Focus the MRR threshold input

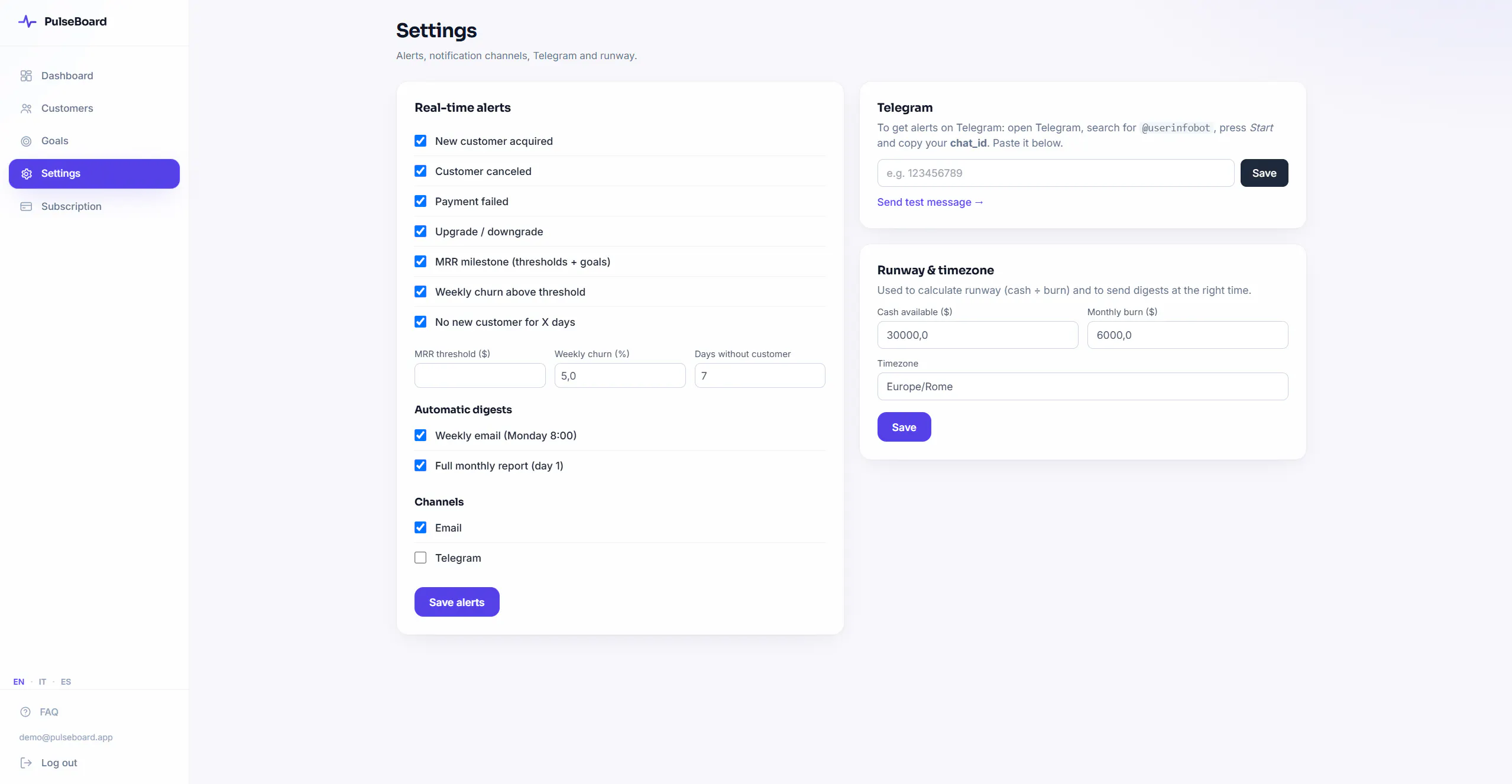(480, 375)
